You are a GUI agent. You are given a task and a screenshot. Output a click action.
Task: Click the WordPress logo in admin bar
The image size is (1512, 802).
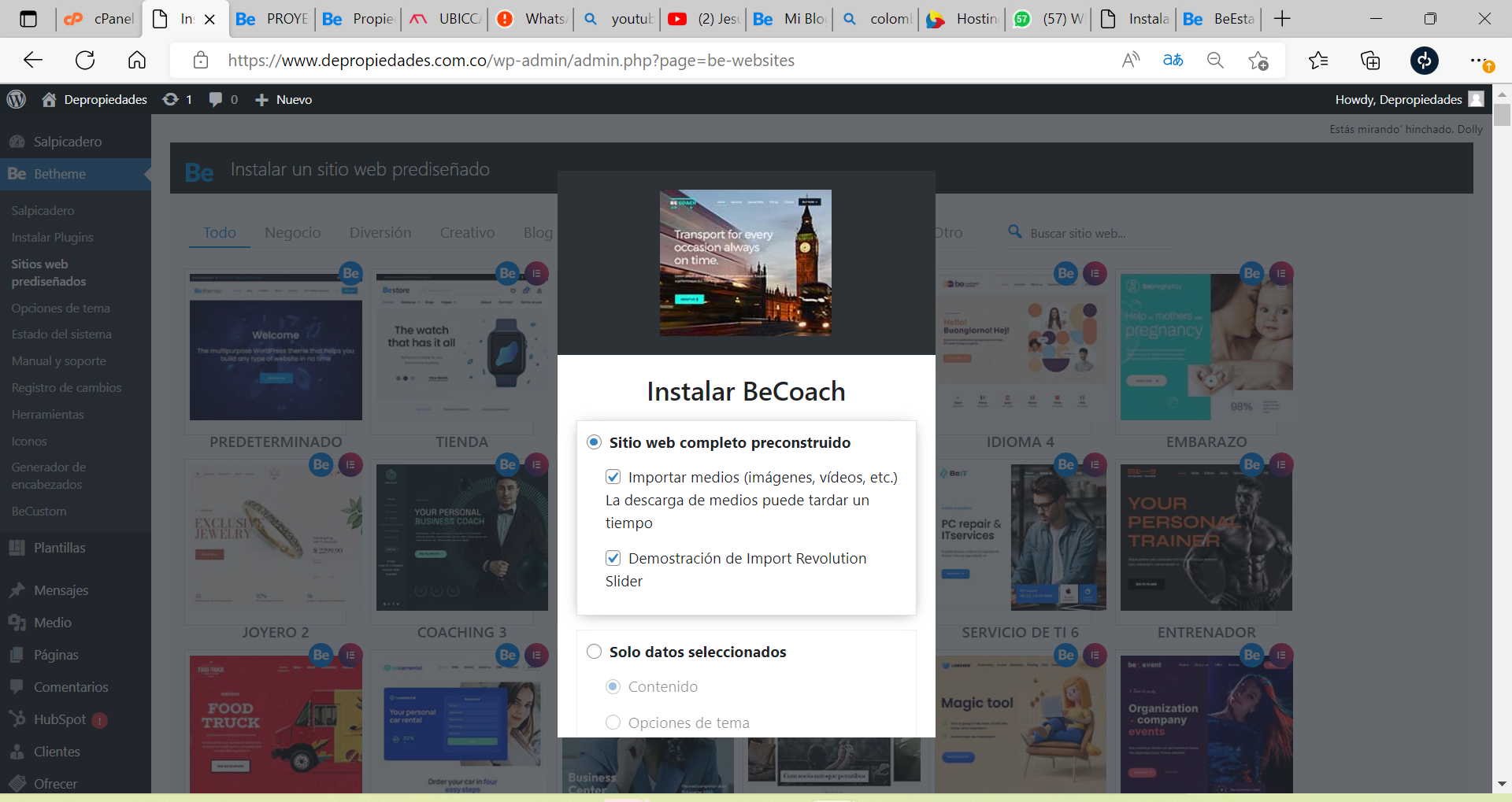click(17, 99)
